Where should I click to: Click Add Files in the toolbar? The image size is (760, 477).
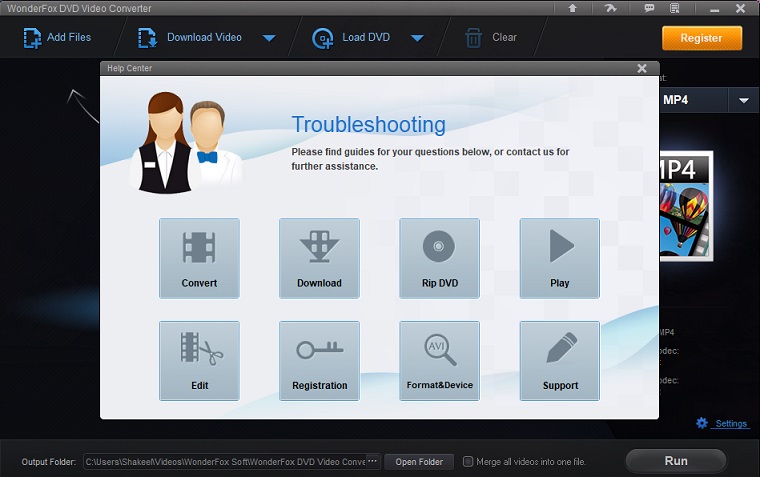pyautogui.click(x=57, y=38)
